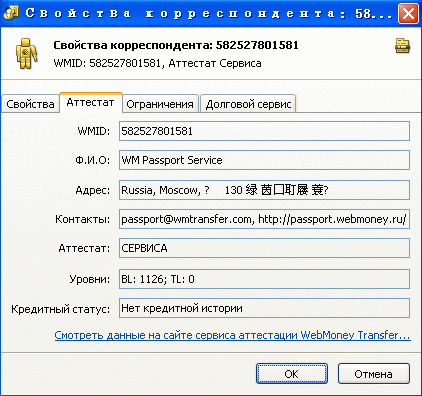Click the WMID: label

click(94, 131)
